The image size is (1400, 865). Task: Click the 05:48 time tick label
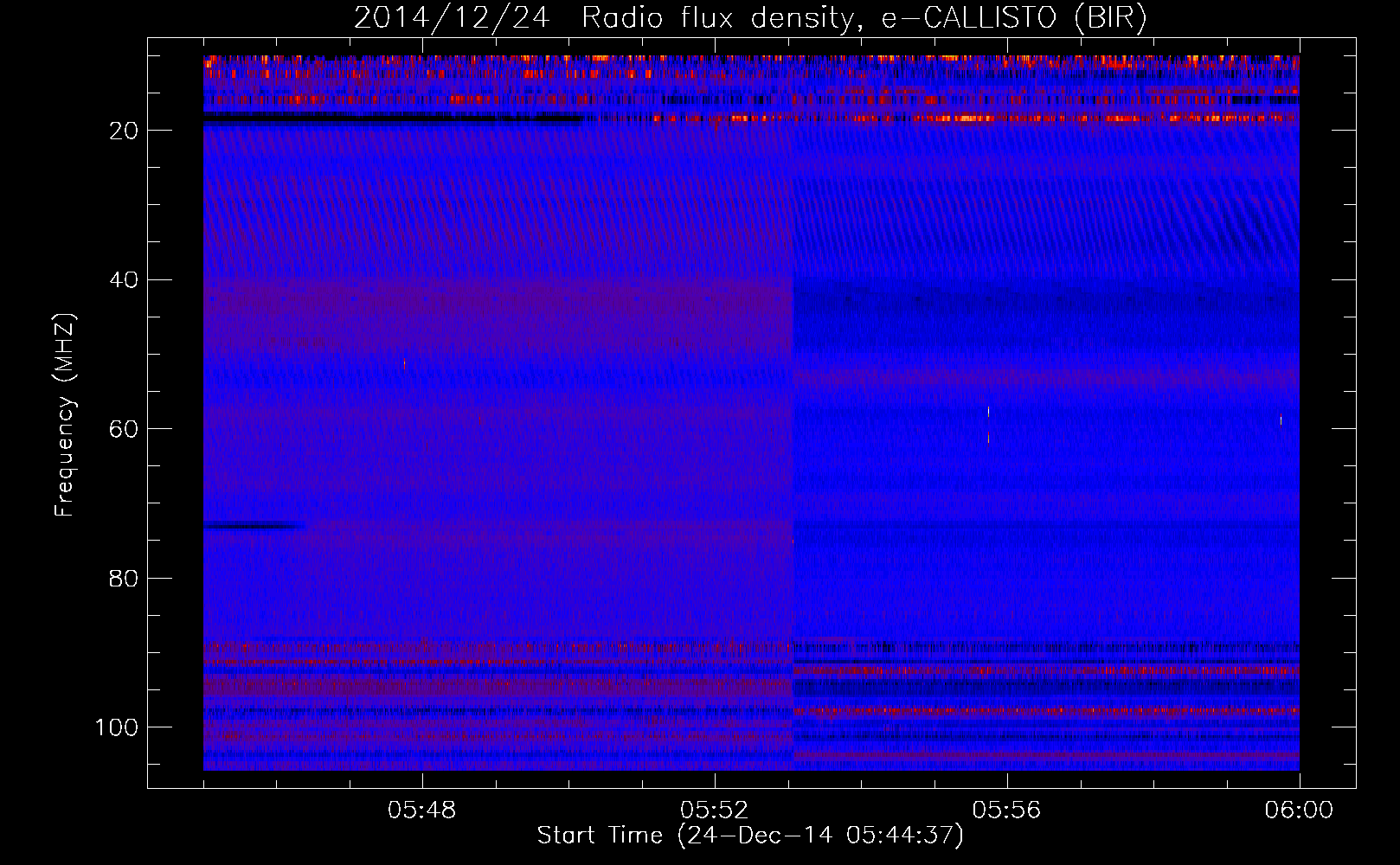pyautogui.click(x=422, y=811)
